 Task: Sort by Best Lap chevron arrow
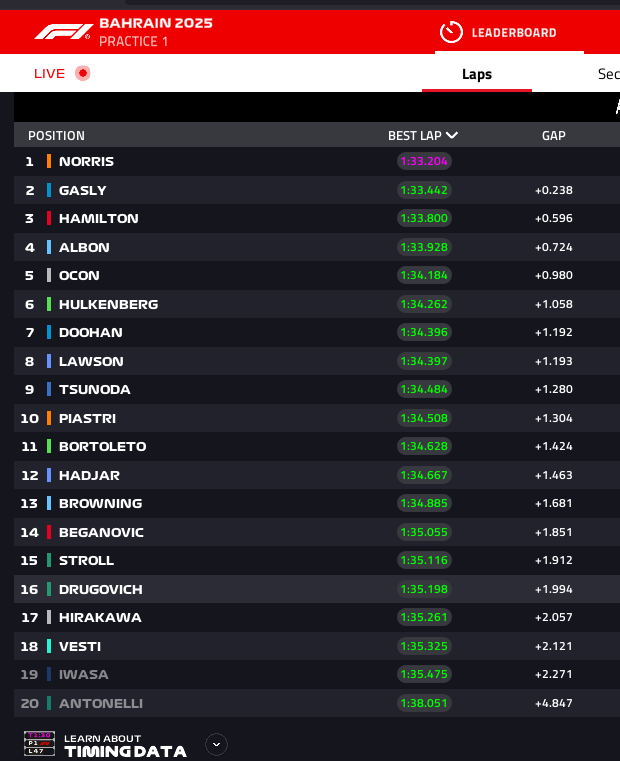point(452,135)
